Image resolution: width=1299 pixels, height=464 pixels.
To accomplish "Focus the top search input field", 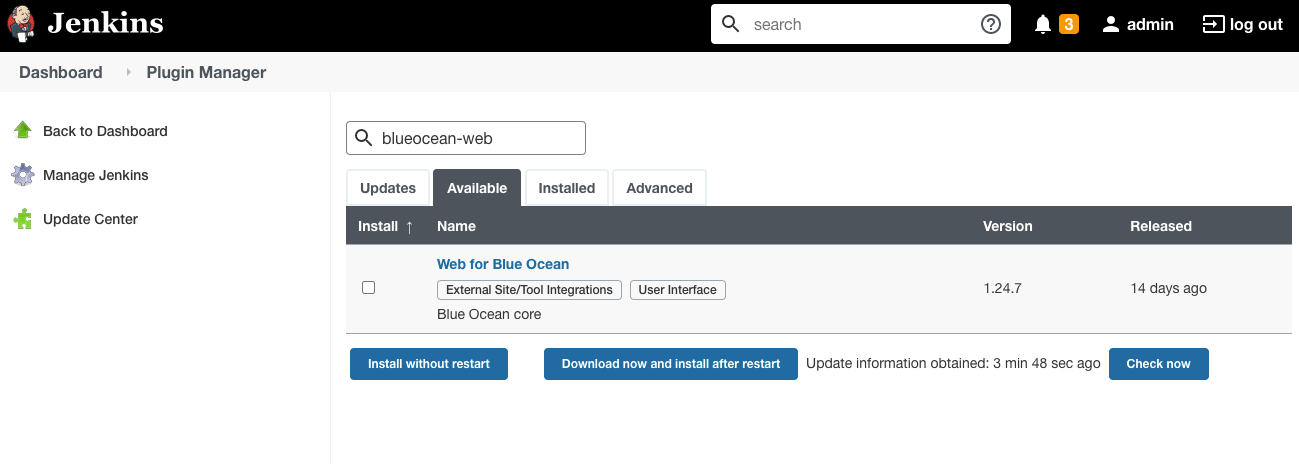I will 860,24.
